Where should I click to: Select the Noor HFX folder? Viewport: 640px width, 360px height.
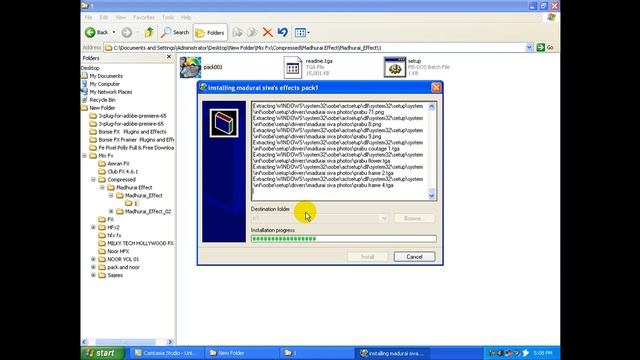coord(118,251)
